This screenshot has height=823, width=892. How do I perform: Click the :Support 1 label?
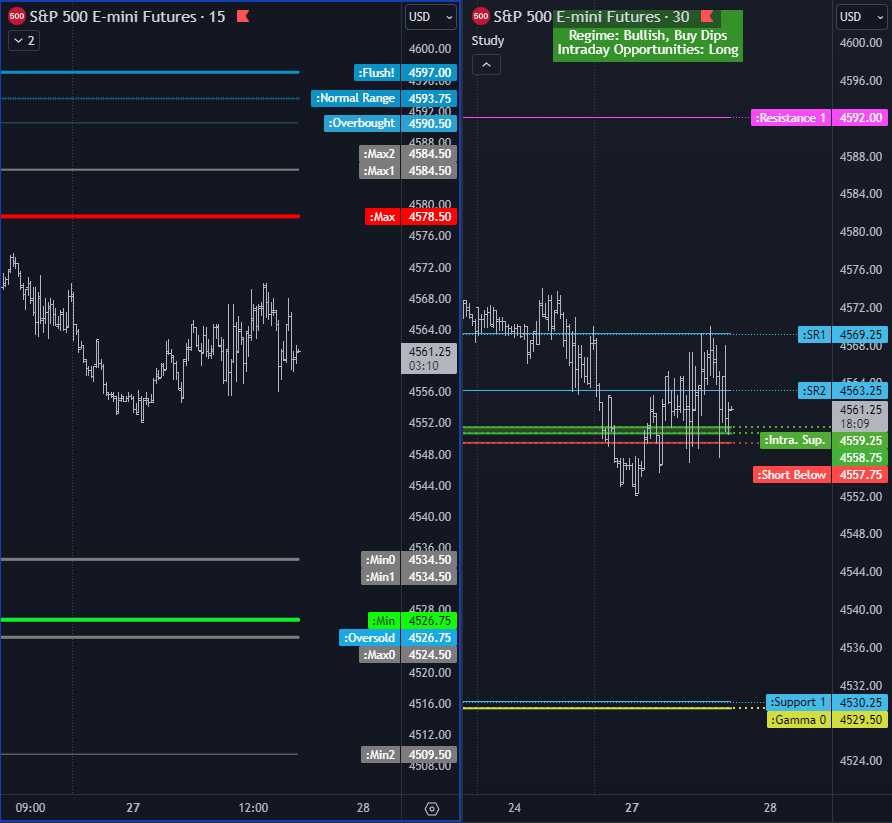coord(798,702)
